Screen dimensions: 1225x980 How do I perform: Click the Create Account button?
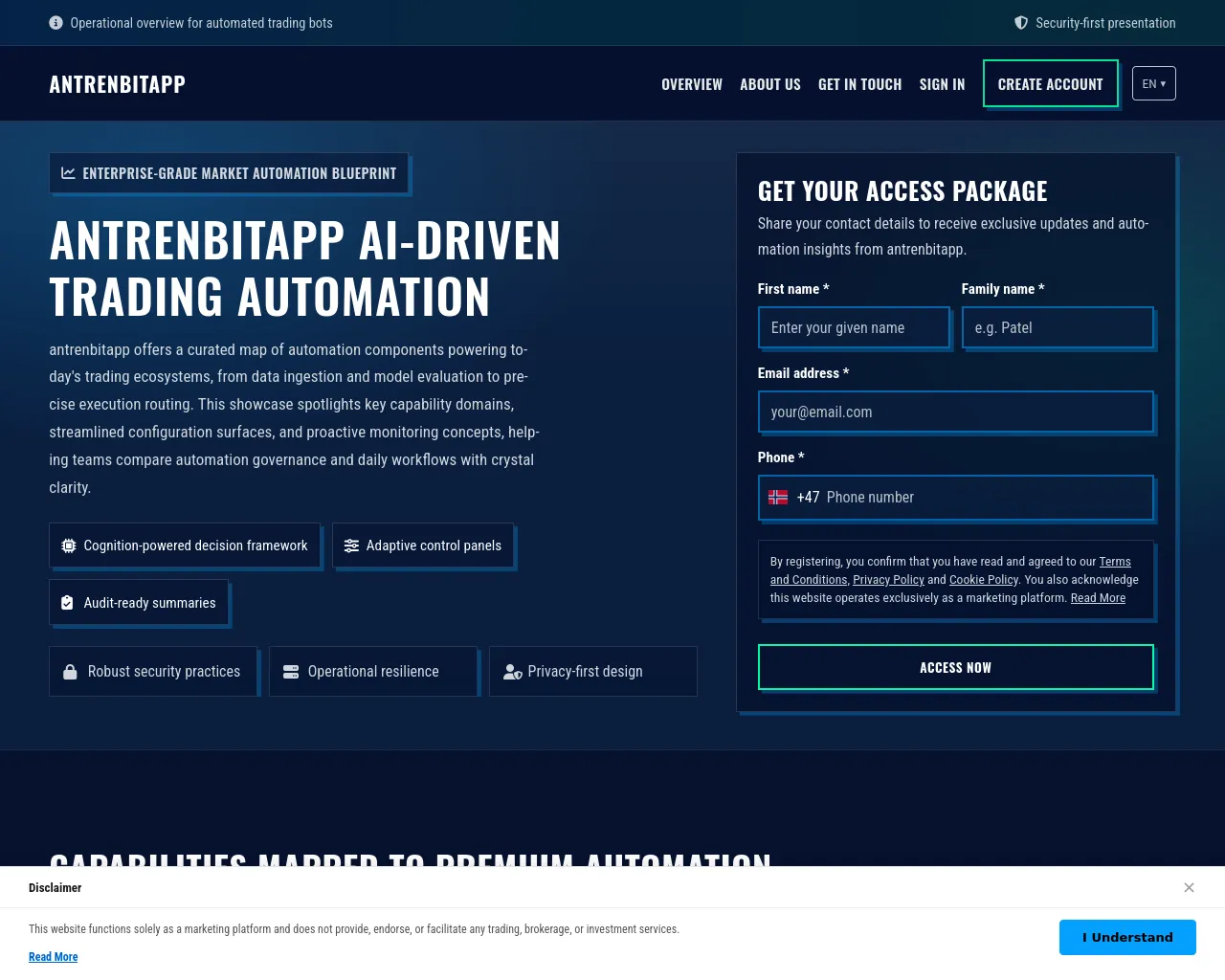pos(1051,83)
